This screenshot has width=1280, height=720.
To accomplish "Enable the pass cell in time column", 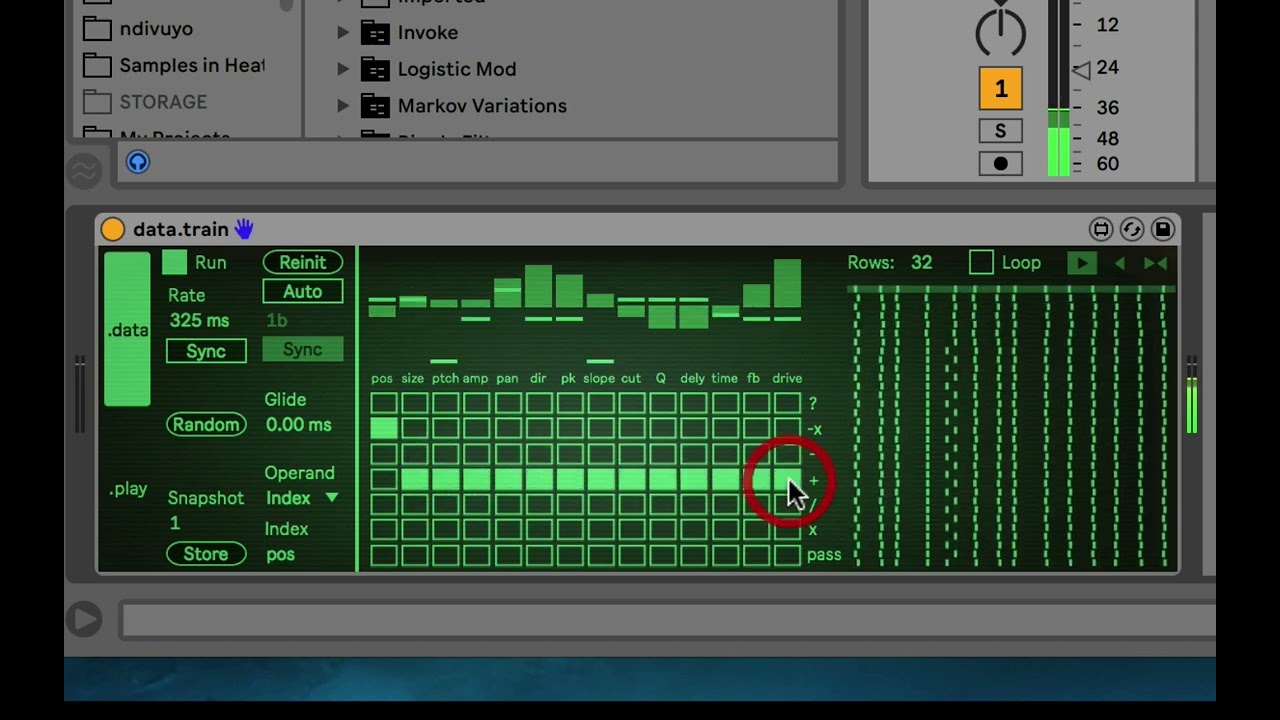I will [x=725, y=555].
